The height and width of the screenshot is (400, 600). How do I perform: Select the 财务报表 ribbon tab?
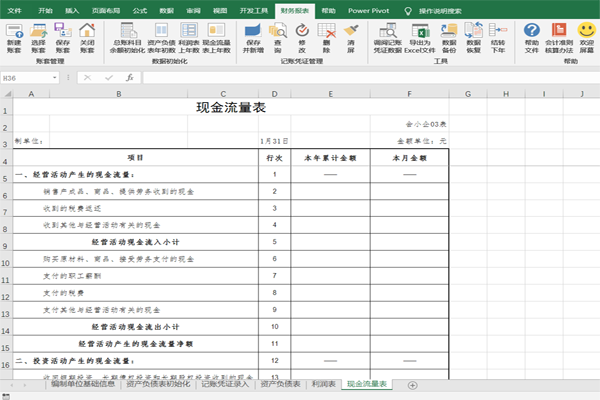tap(295, 11)
